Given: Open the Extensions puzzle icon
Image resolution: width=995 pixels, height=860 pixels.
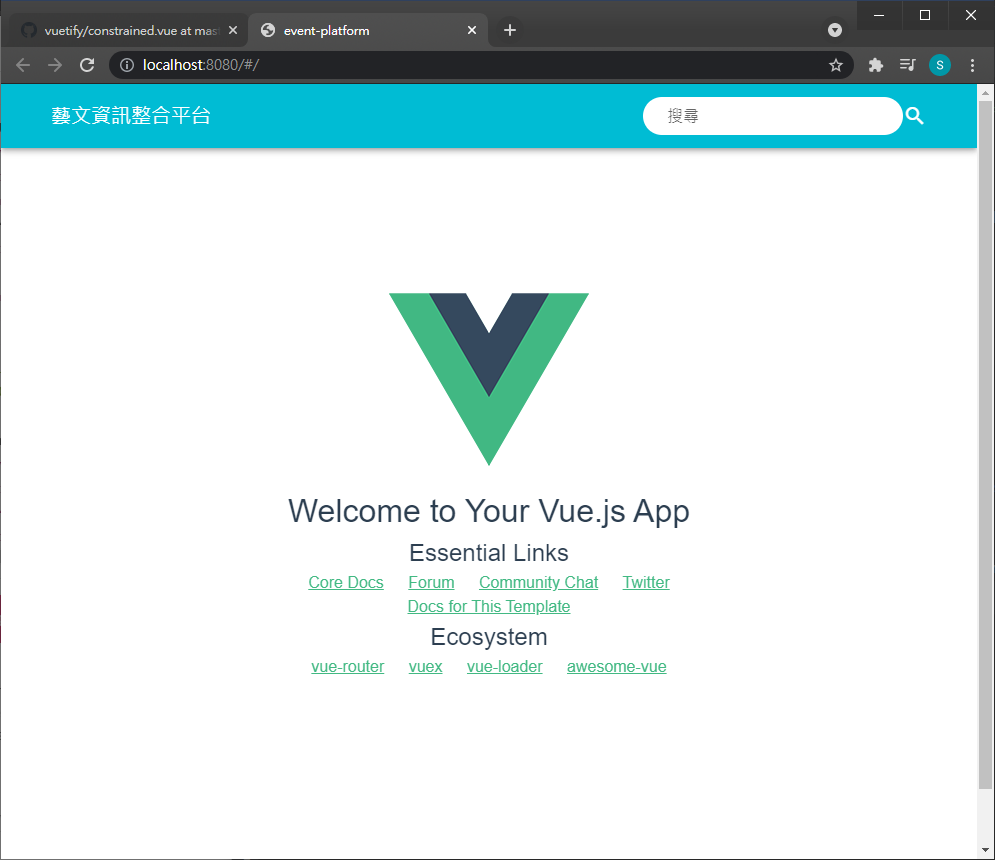Looking at the screenshot, I should point(876,65).
